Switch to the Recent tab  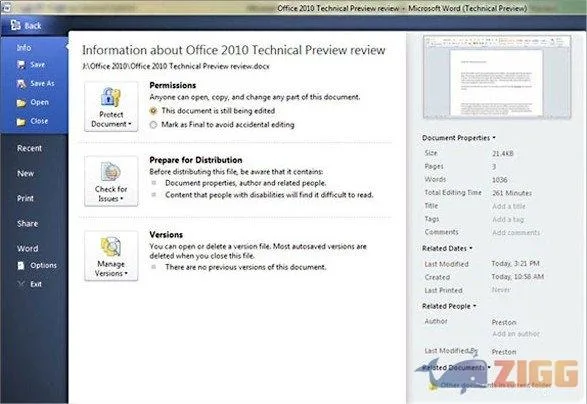[29, 148]
